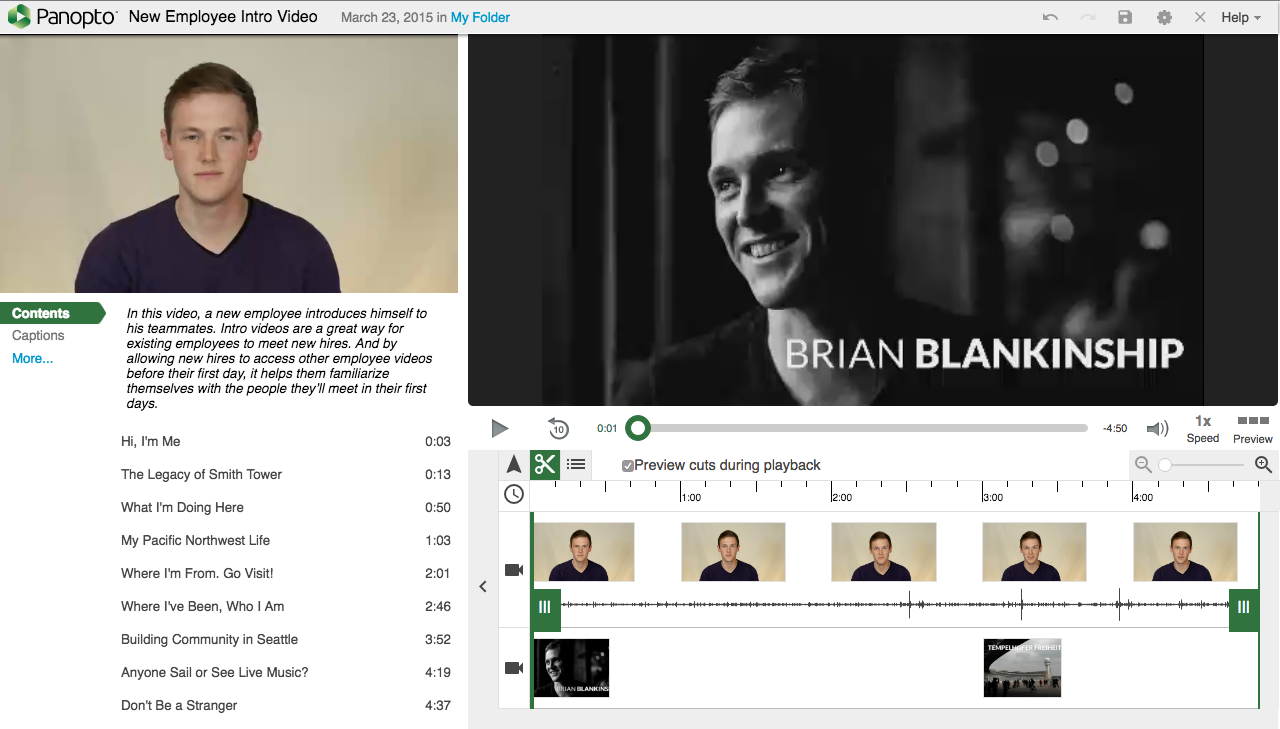Undo the last edit

1050,17
